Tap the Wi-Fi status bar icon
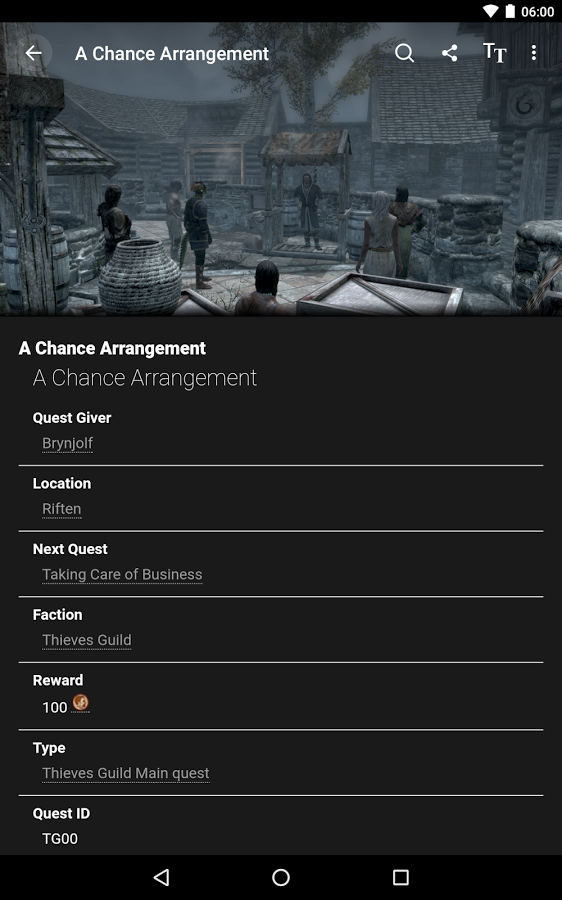This screenshot has height=900, width=562. (x=490, y=11)
